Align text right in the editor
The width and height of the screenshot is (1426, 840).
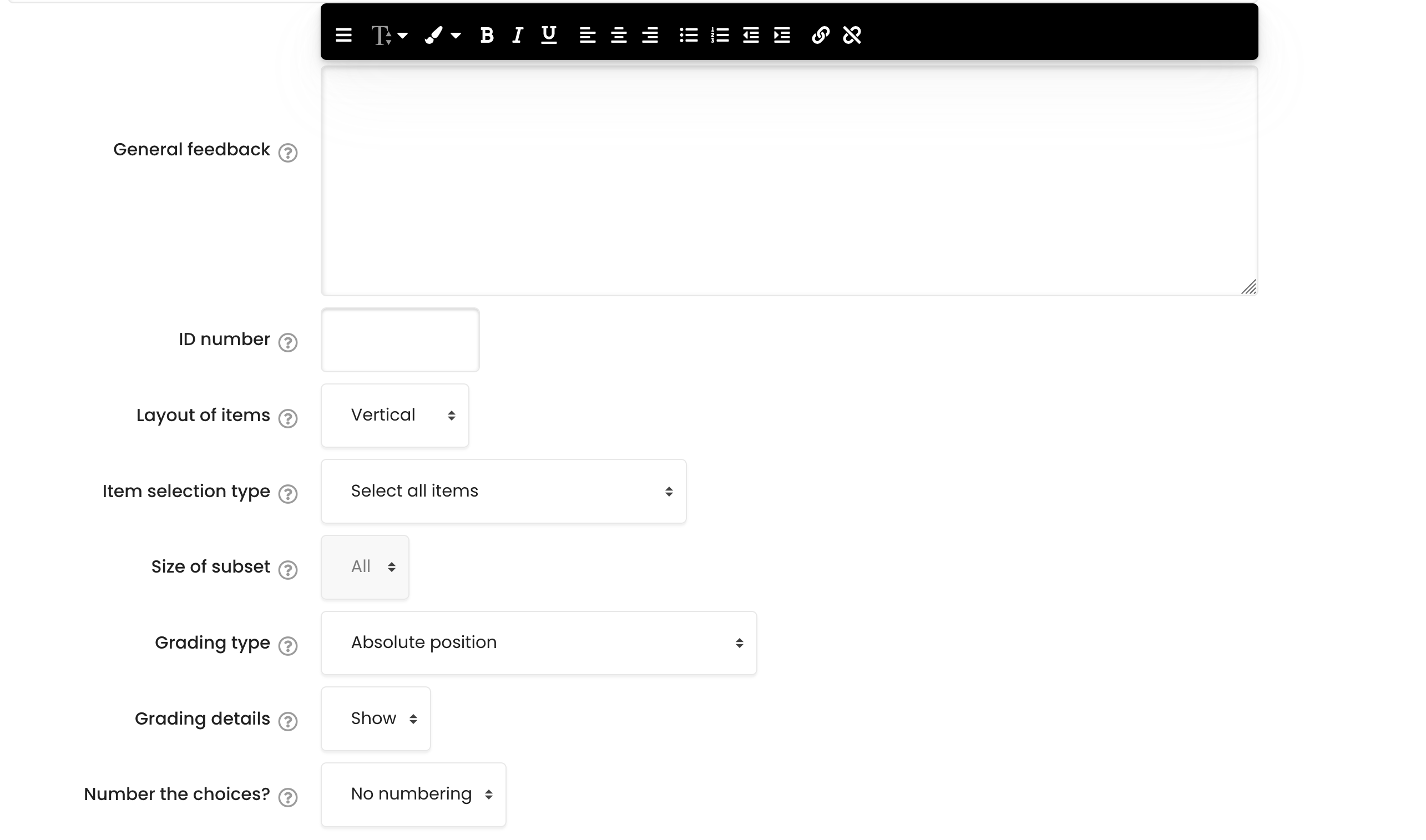650,35
